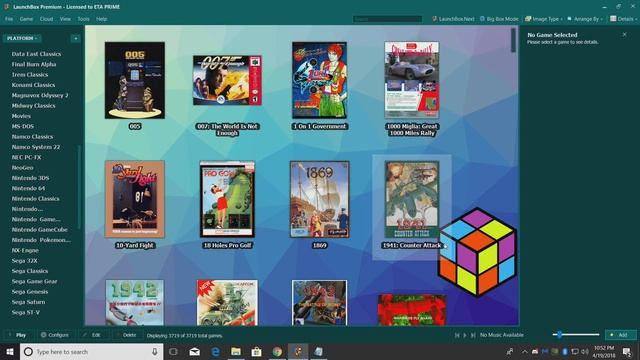640x360 pixels.
Task: Select Data East Classics platform
Action: [x=36, y=54]
